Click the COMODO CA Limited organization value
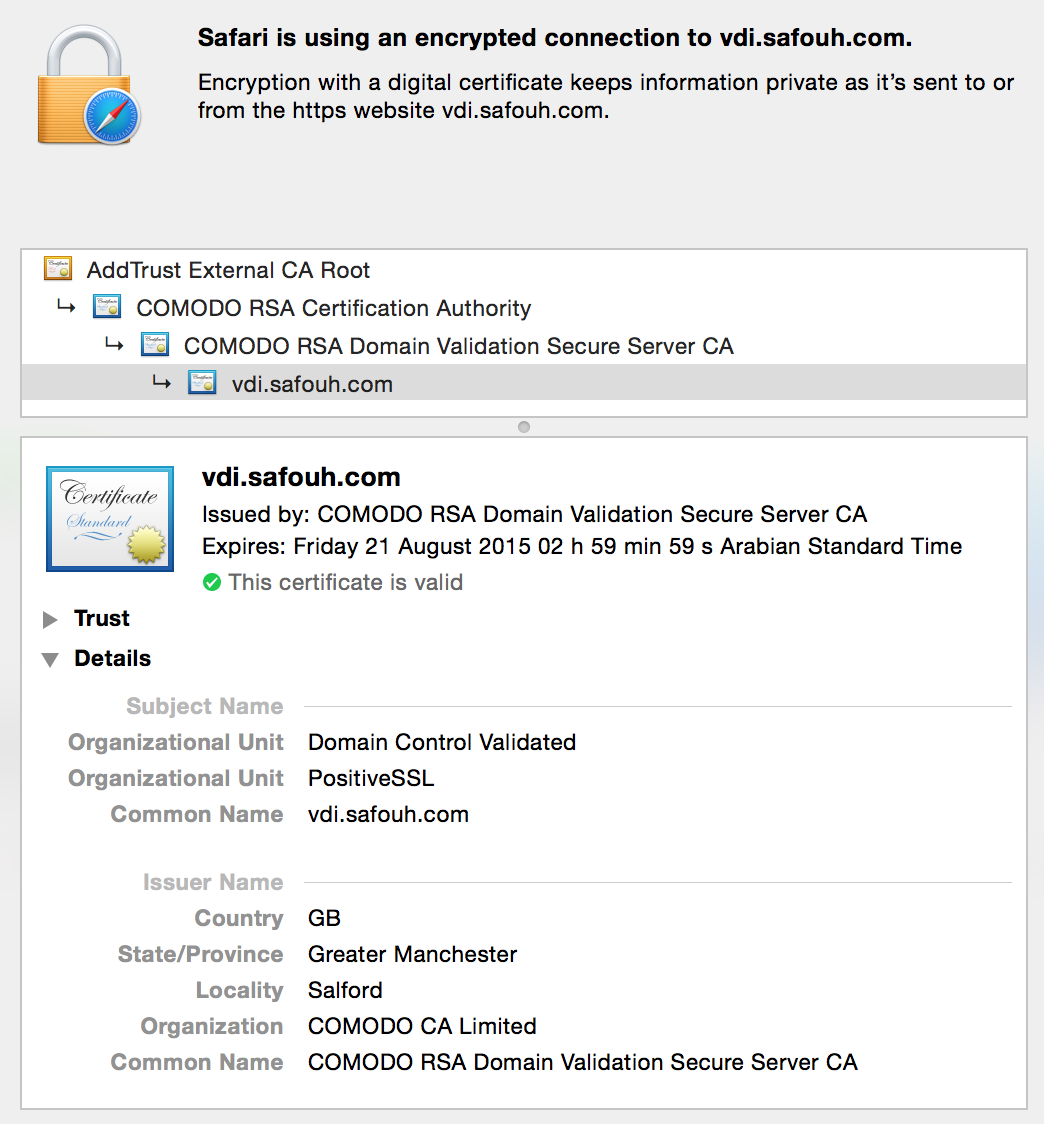The image size is (1044, 1124). click(422, 1027)
